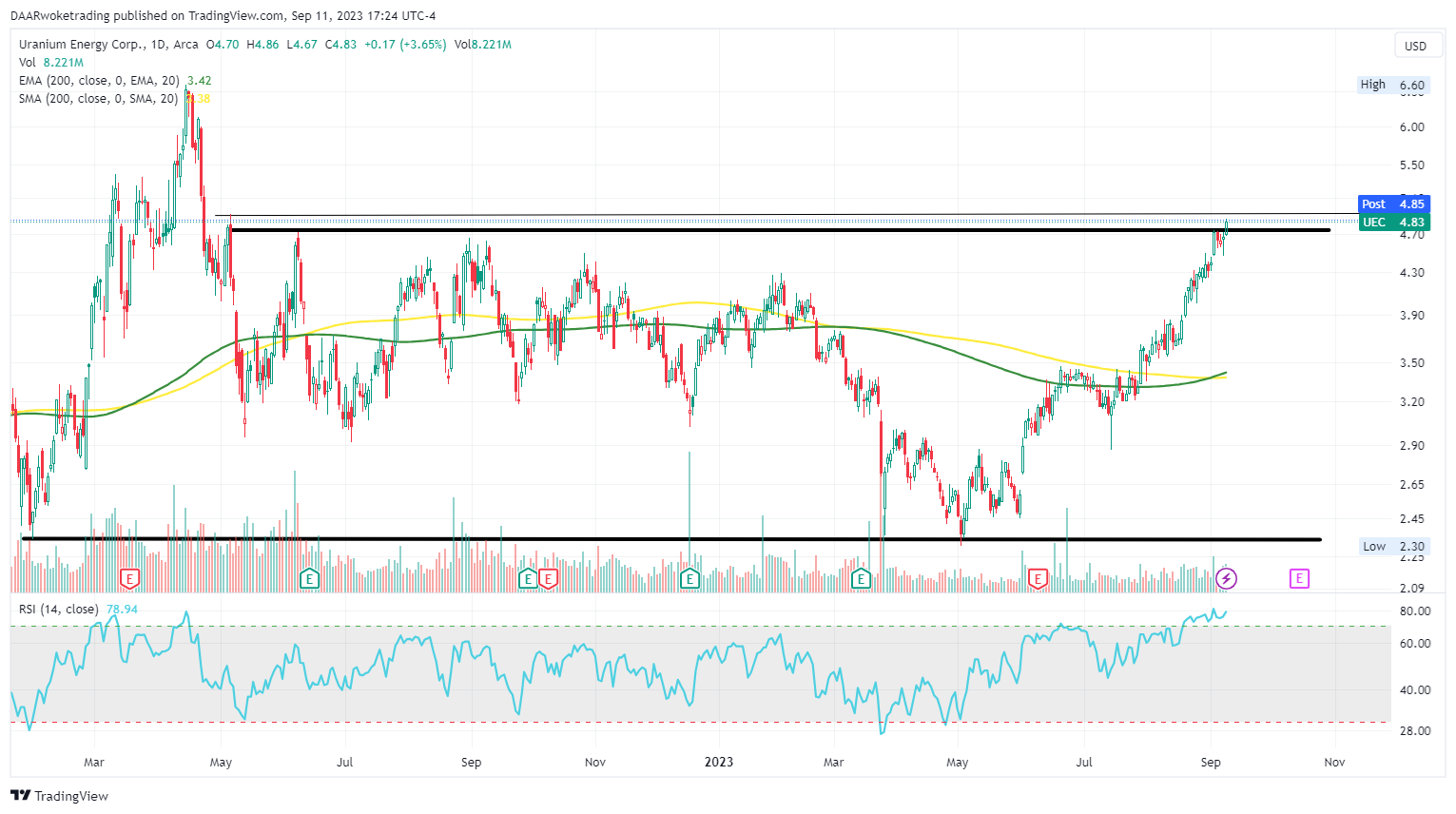The width and height of the screenshot is (1456, 814).
Task: Select the Vol 8.221M legend line
Action: [51, 62]
